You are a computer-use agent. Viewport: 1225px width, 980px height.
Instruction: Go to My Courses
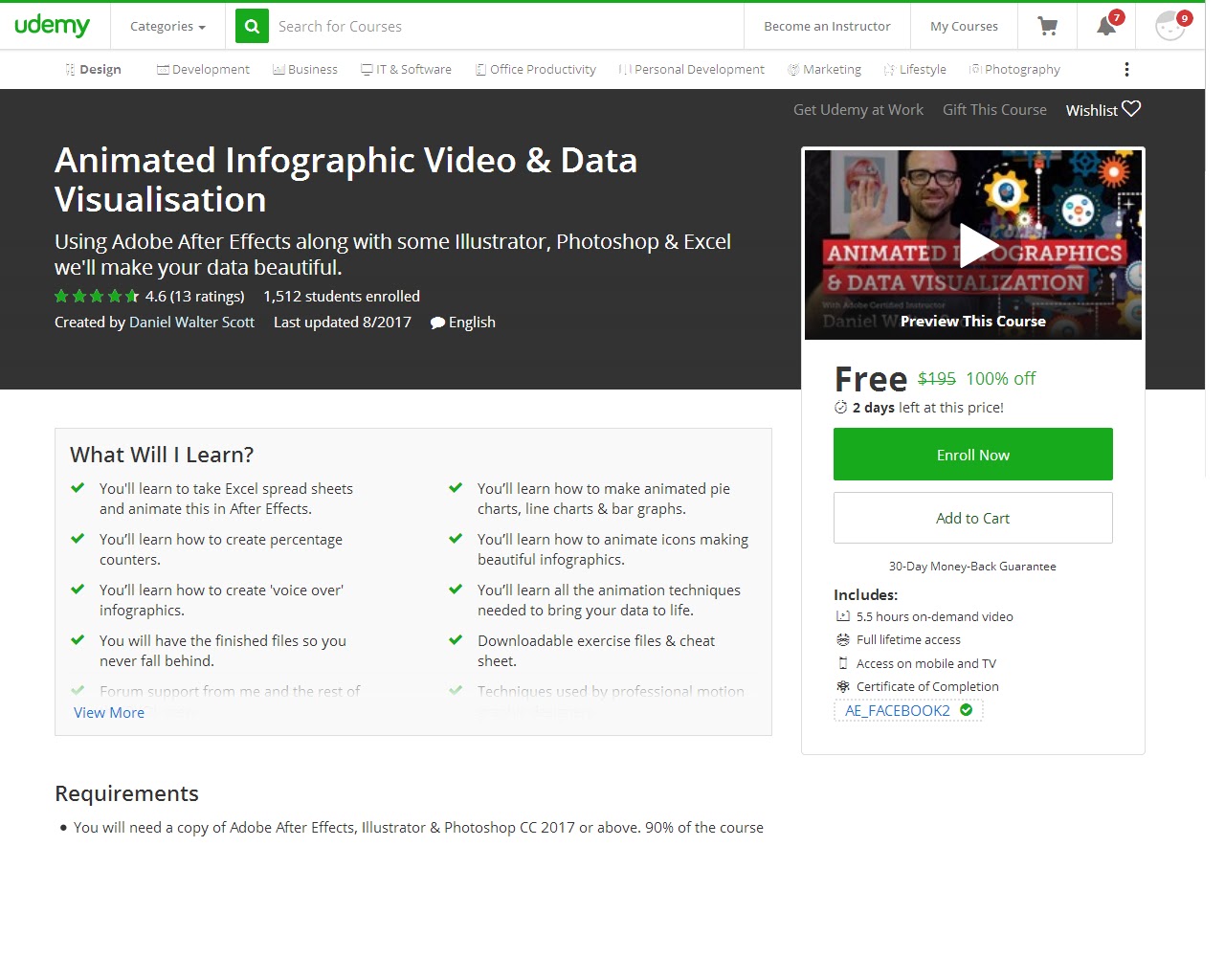pos(964,27)
